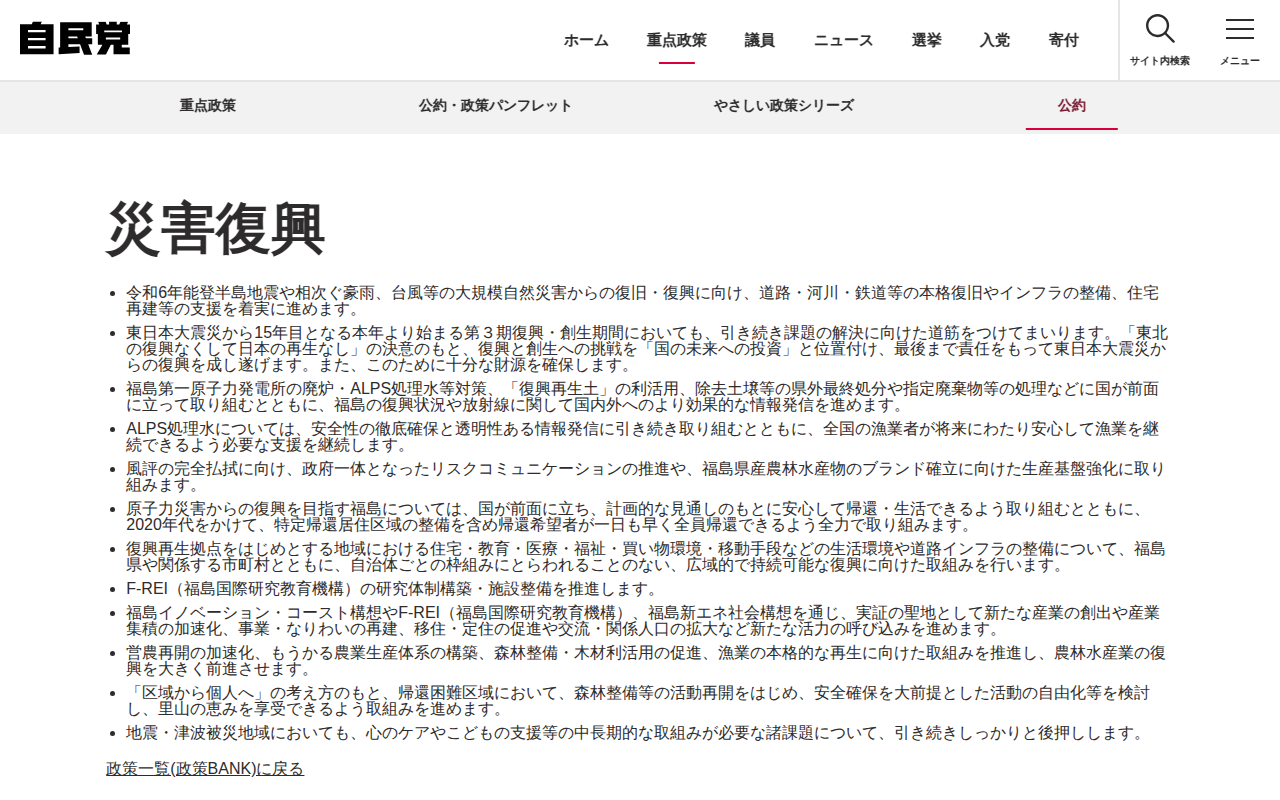Viewport: 1280px width, 800px height.
Task: Select the 公約 sub-navigation tab
Action: [x=1072, y=106]
